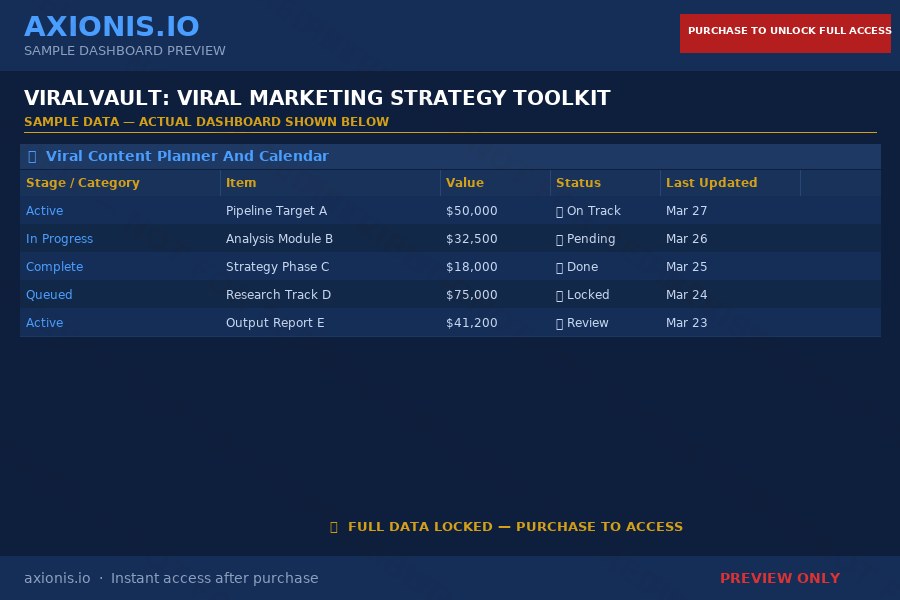Click the AXIONIS.IO logo
The width and height of the screenshot is (900, 600).
point(112,26)
